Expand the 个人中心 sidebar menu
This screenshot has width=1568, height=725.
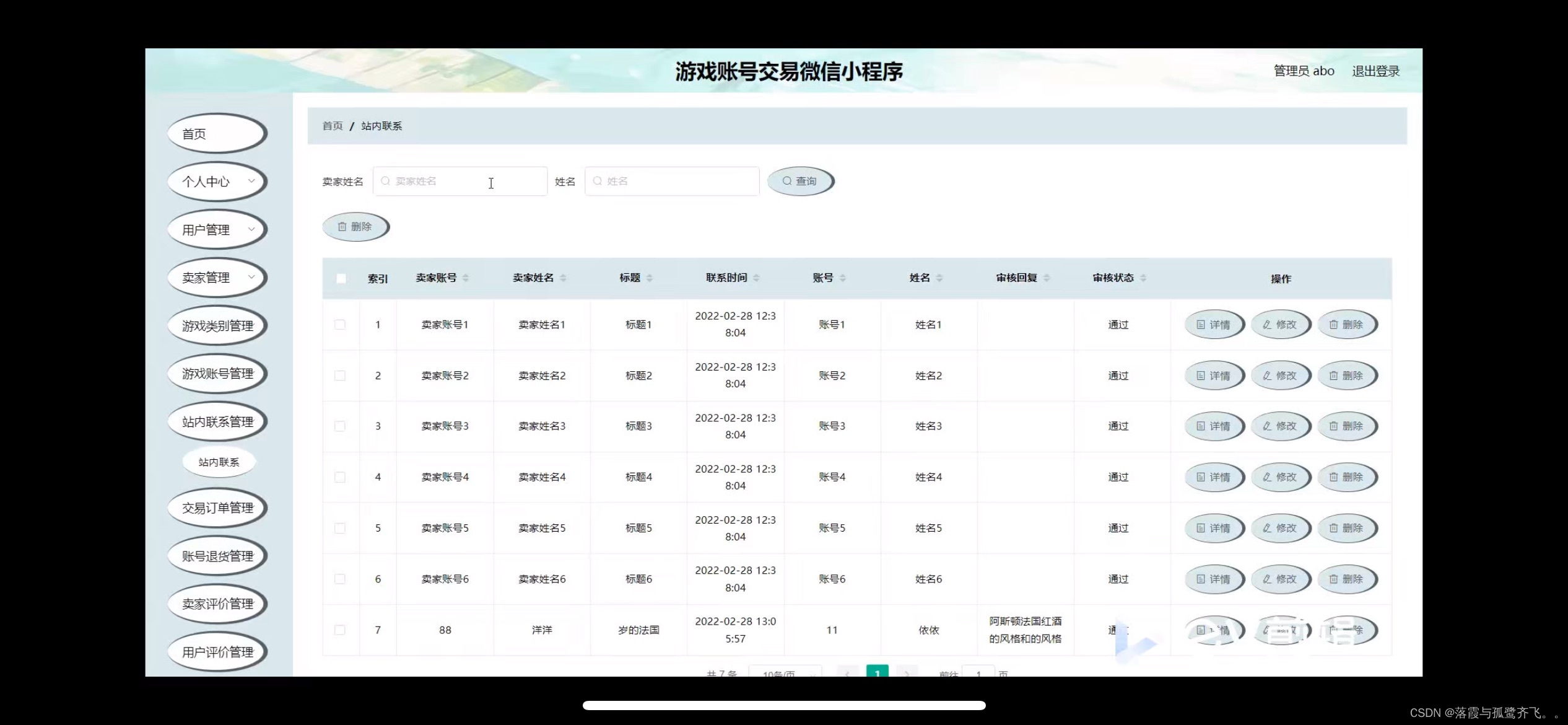(217, 182)
